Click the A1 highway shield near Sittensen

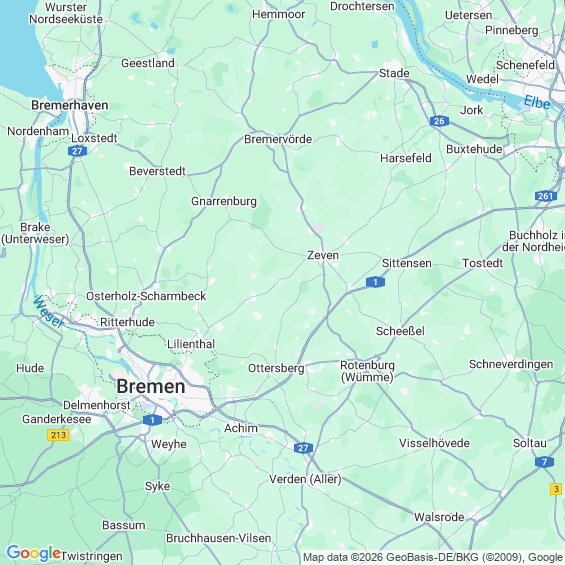[x=375, y=282]
